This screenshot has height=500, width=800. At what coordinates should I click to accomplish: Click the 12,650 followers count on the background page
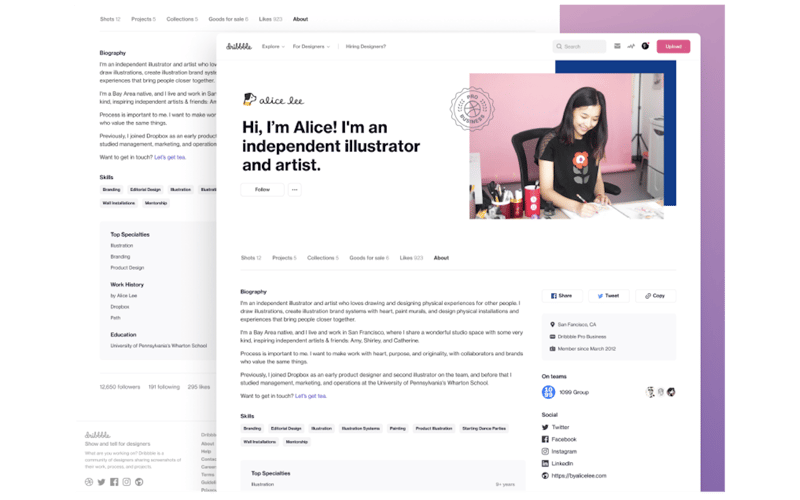click(120, 387)
